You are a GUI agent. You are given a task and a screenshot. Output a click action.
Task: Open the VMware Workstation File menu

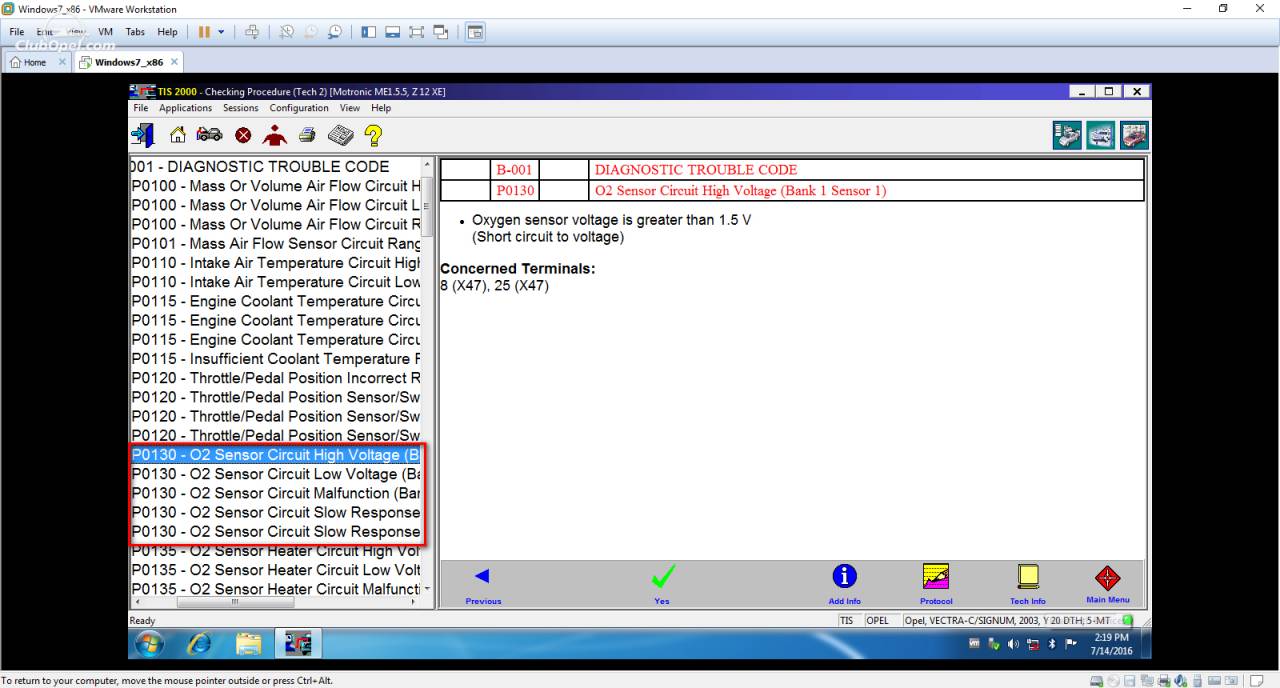tap(17, 32)
